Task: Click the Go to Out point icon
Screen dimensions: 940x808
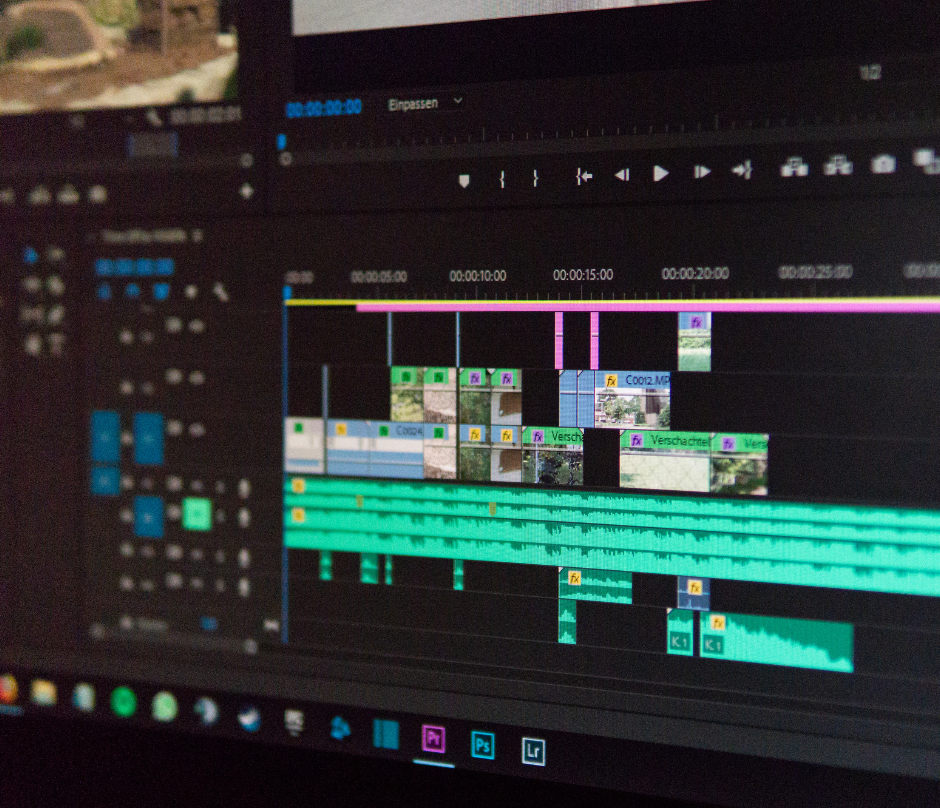Action: (x=741, y=170)
